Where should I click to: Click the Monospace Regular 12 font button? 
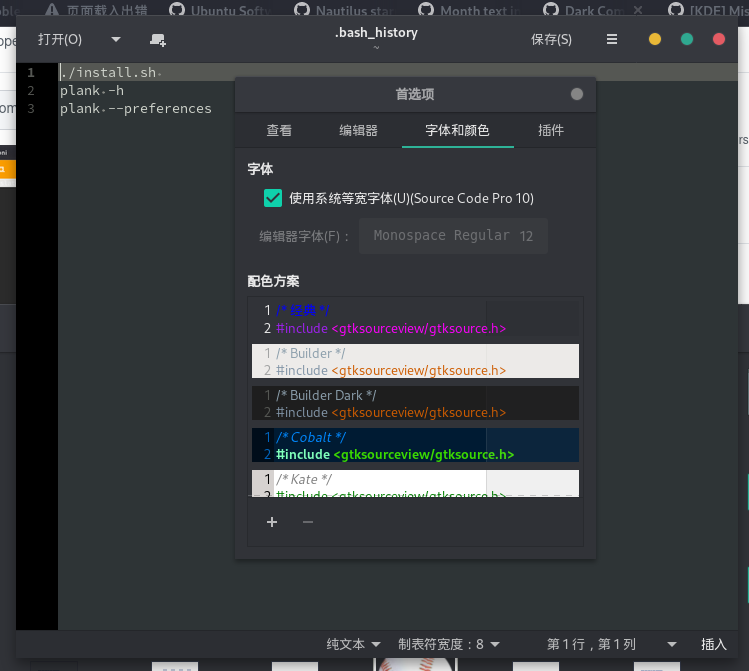tap(453, 235)
